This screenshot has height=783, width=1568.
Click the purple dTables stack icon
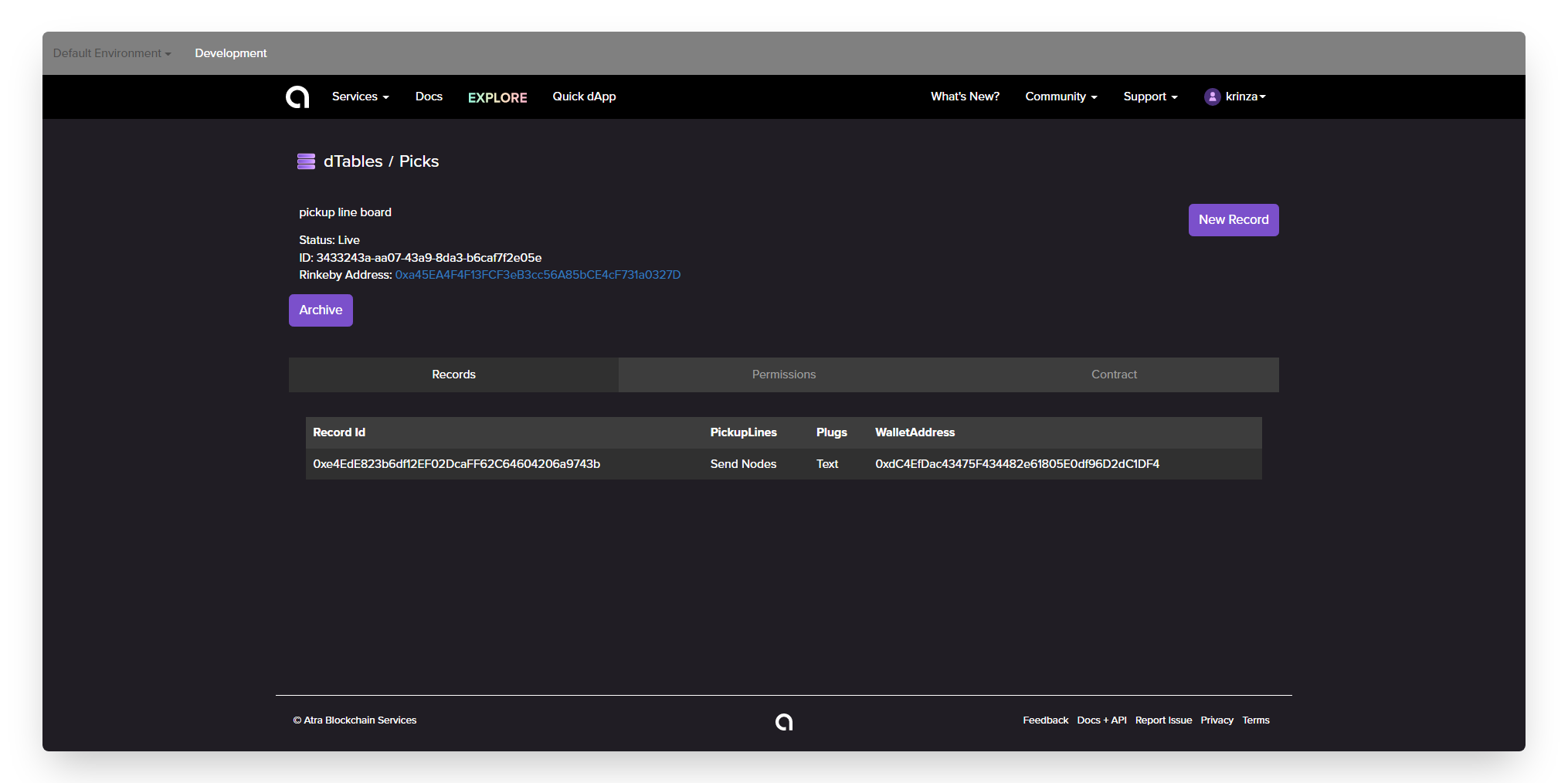[x=306, y=161]
